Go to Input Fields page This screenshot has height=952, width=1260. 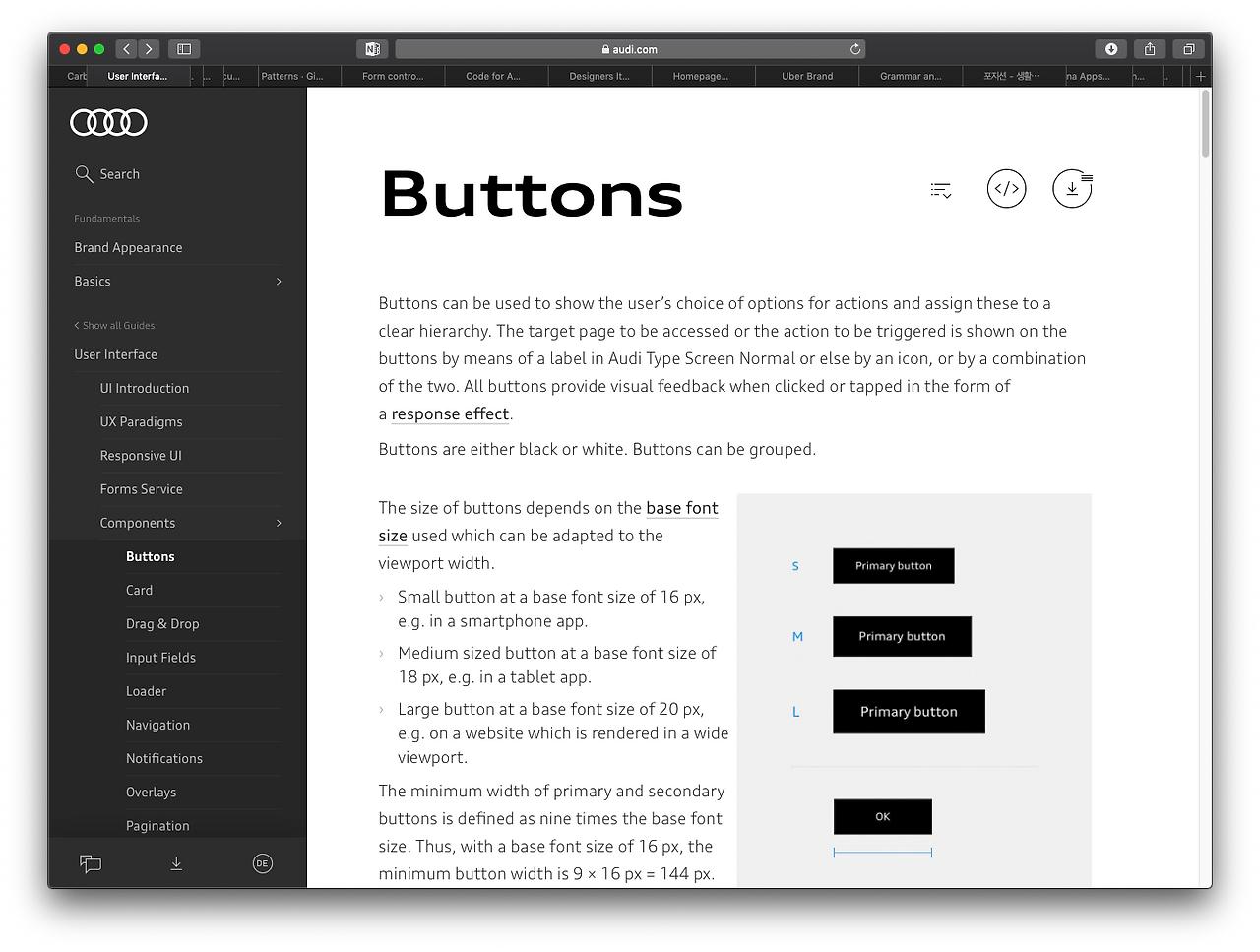point(161,658)
